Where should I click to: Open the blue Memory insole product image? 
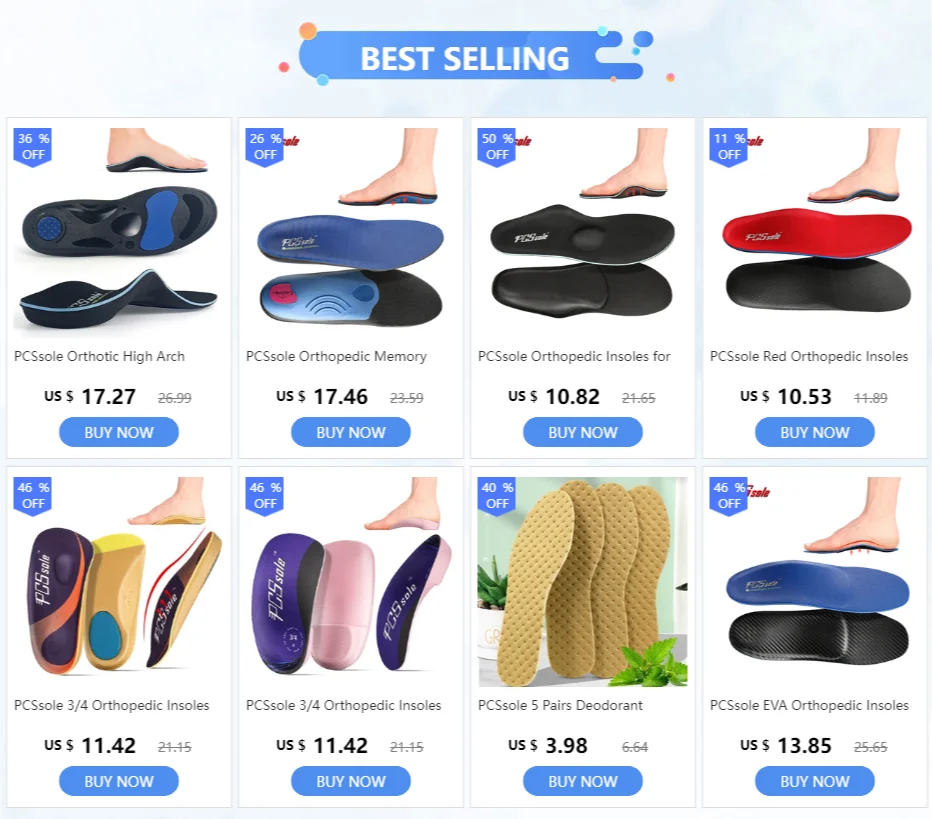click(x=350, y=233)
